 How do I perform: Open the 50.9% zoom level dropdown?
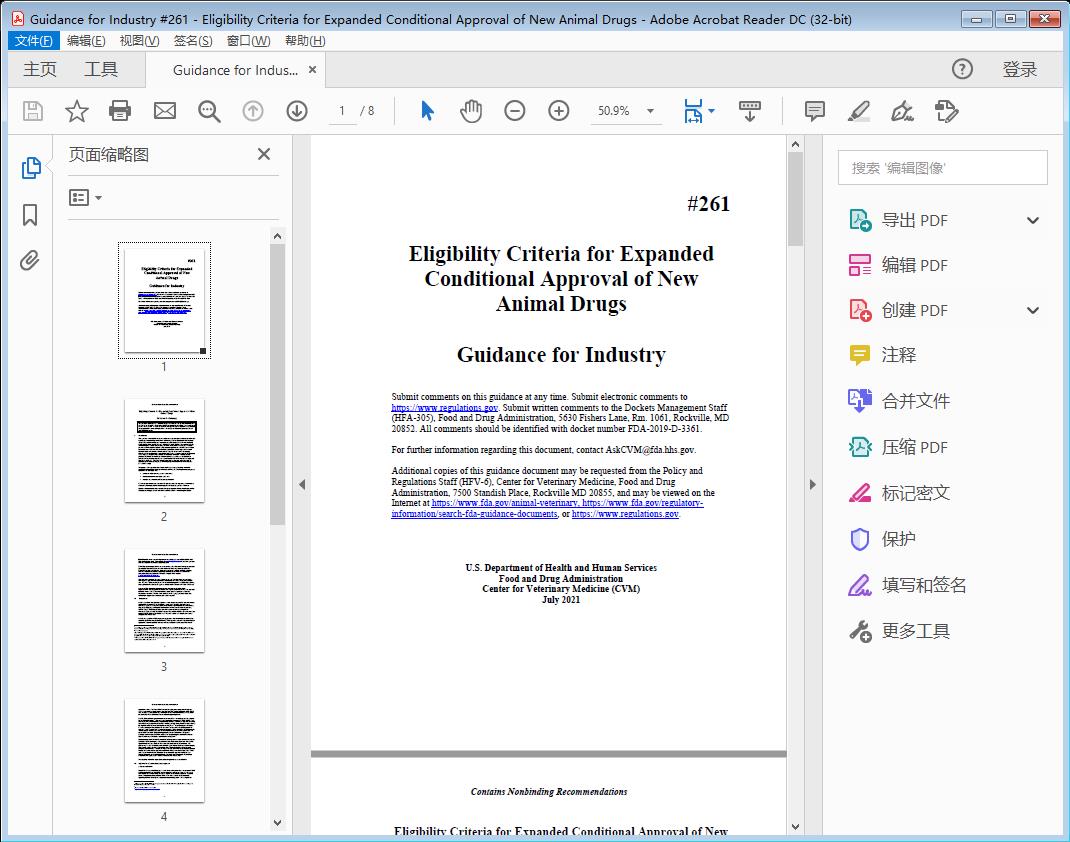click(x=651, y=111)
